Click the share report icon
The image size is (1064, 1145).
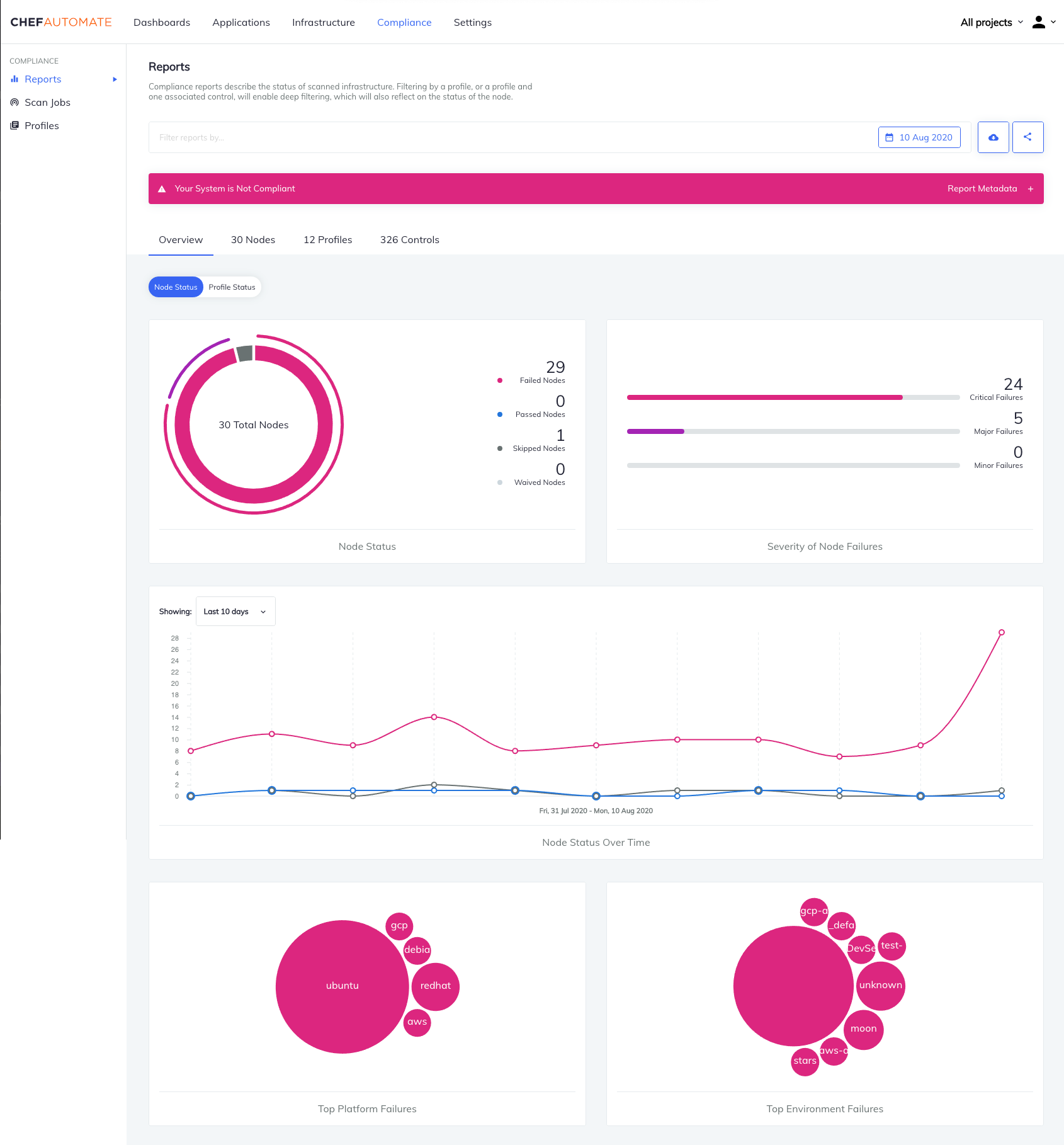[1027, 137]
